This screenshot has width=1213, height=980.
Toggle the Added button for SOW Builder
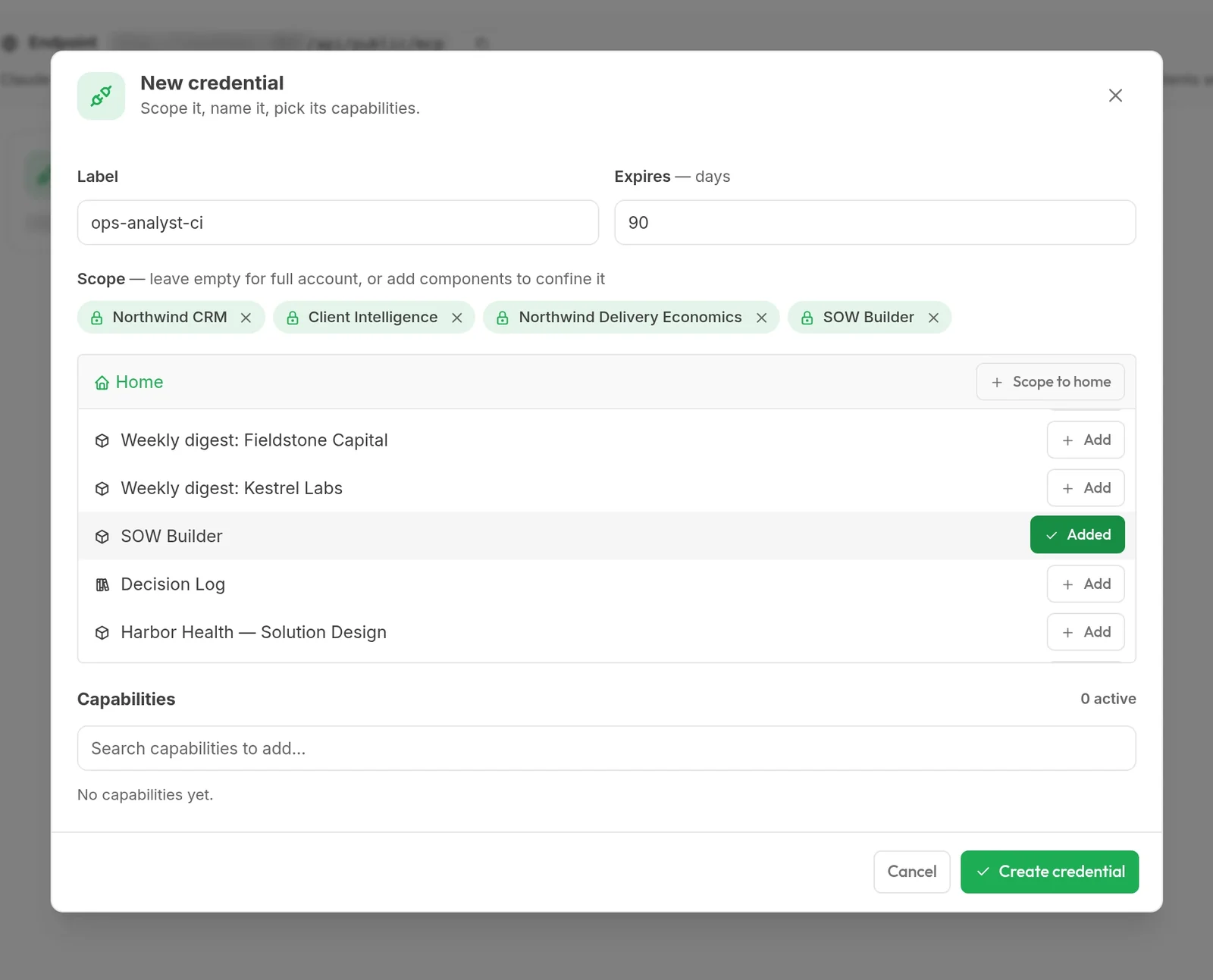coord(1077,534)
